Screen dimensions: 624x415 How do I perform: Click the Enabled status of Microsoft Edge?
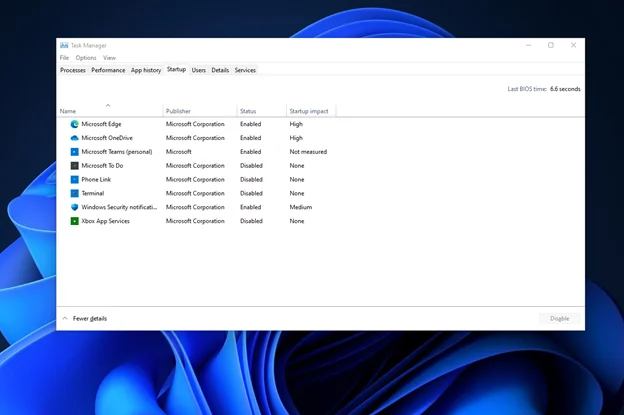251,124
